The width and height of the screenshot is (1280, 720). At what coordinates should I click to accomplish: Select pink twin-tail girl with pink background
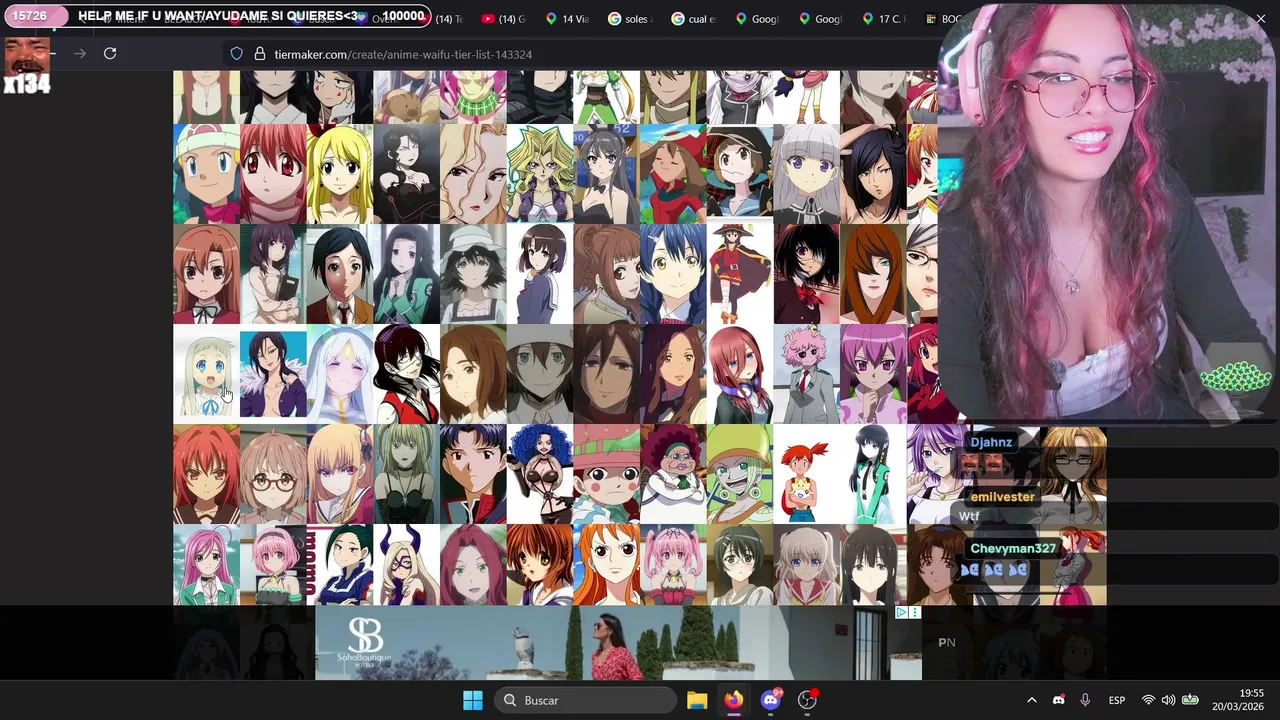(x=673, y=564)
